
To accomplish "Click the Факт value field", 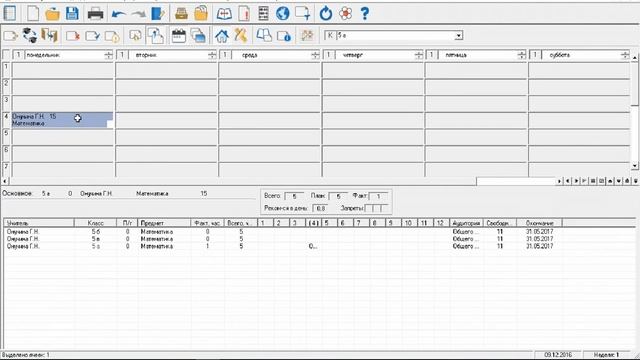I will click(x=378, y=196).
